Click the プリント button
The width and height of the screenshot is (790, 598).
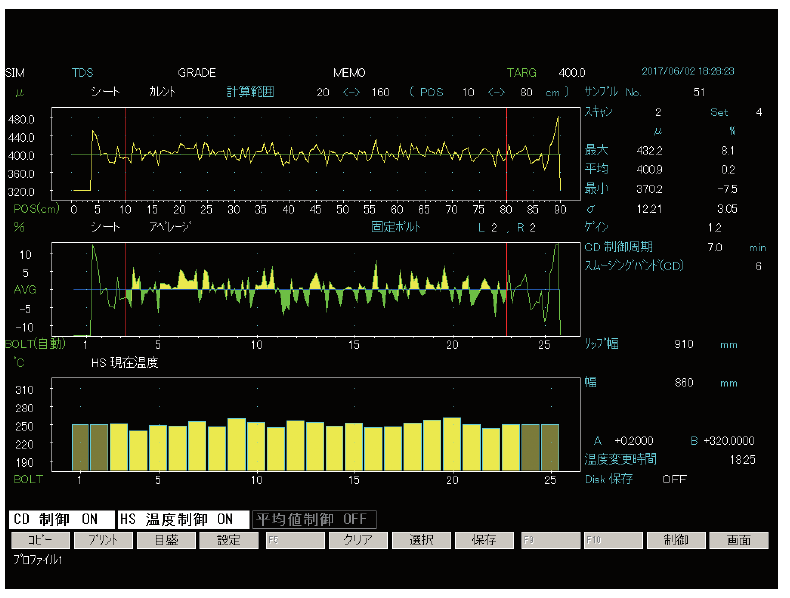pos(103,540)
